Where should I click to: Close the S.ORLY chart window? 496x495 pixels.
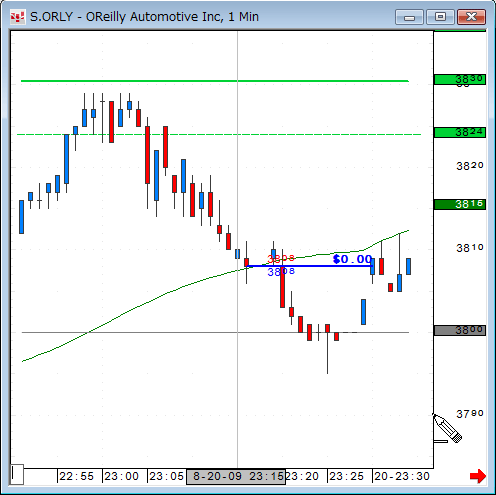click(471, 17)
